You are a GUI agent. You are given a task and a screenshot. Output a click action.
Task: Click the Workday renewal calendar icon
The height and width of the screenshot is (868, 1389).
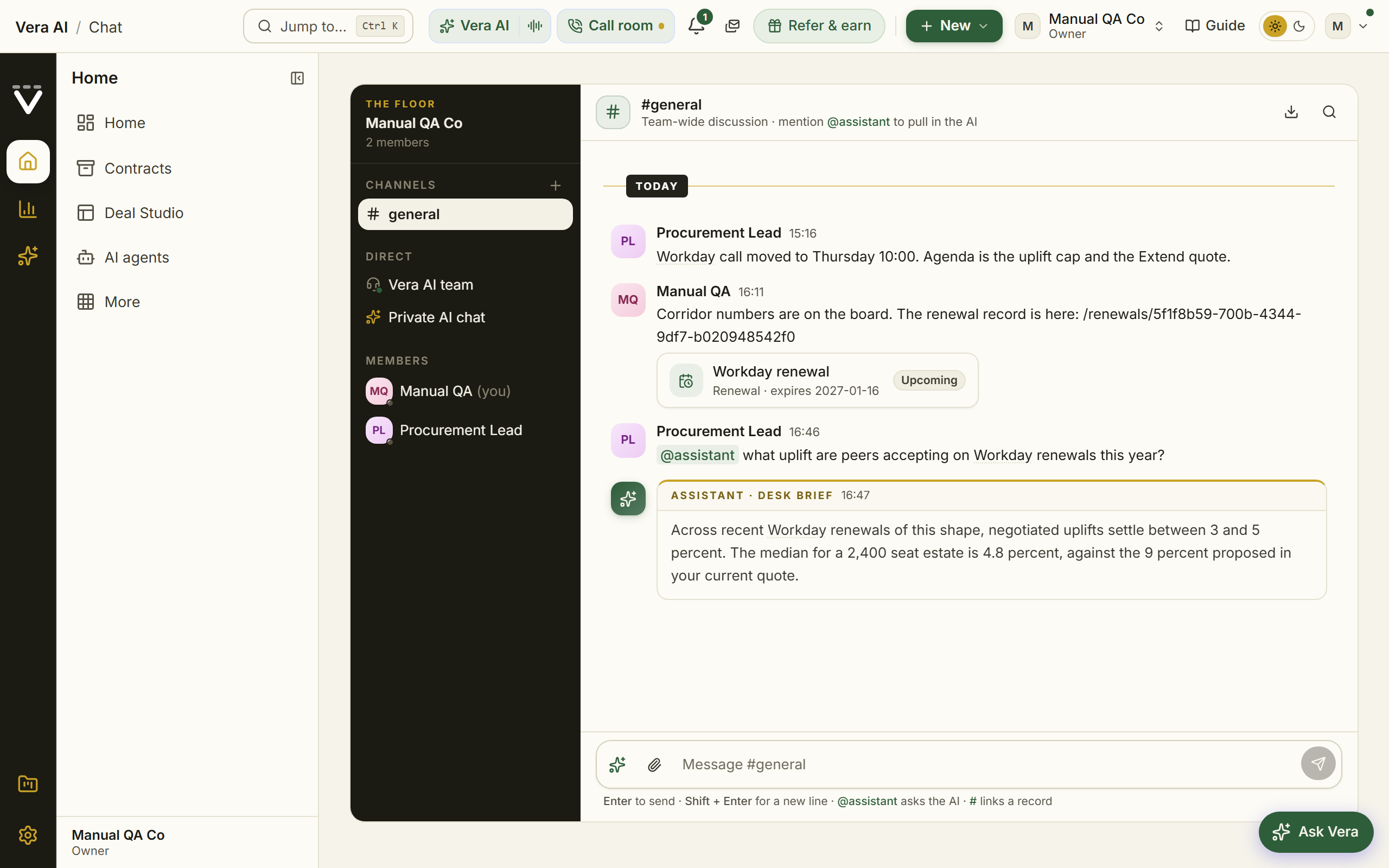click(x=686, y=381)
